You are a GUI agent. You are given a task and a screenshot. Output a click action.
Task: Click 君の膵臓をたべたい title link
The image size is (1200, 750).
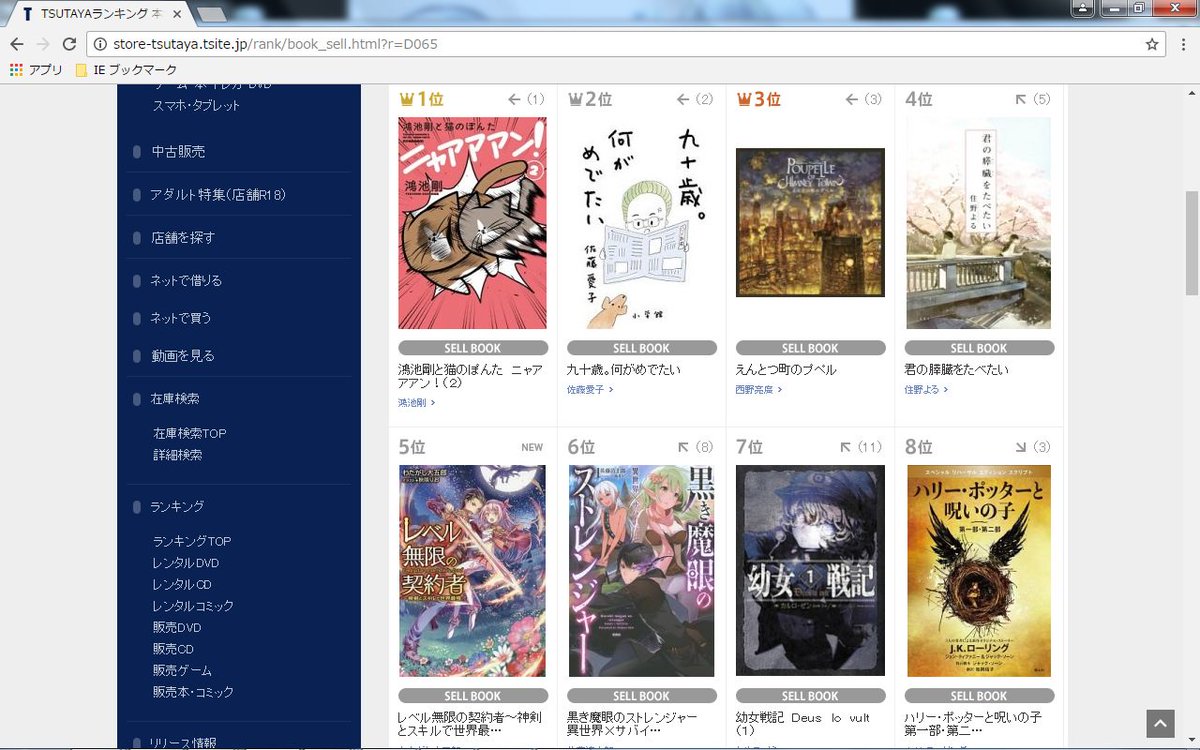click(957, 370)
